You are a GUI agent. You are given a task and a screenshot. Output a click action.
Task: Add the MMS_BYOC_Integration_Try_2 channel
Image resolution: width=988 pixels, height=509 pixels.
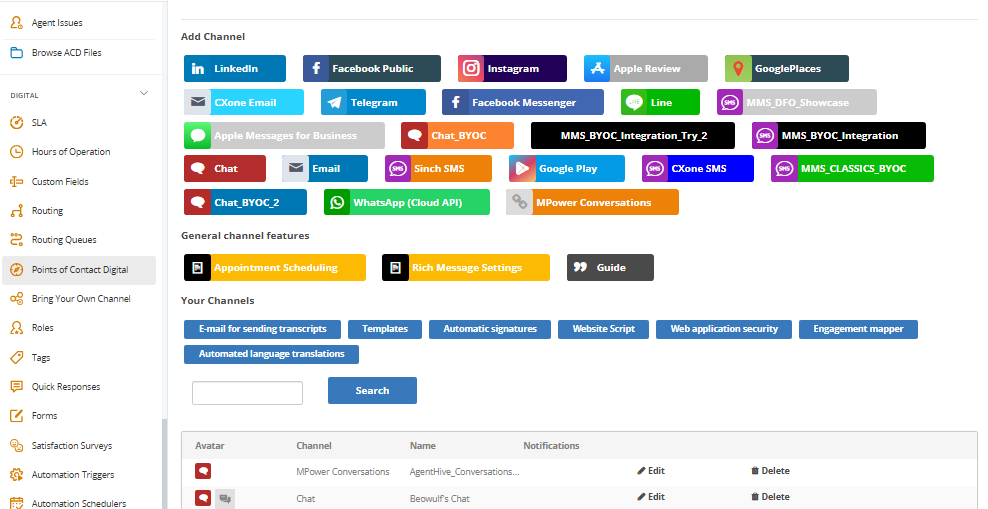[x=633, y=135]
